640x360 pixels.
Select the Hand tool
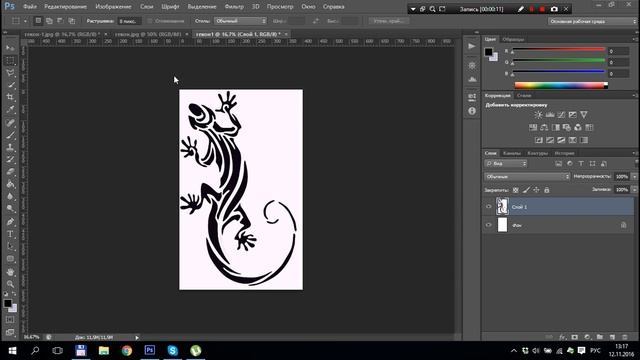[x=10, y=272]
